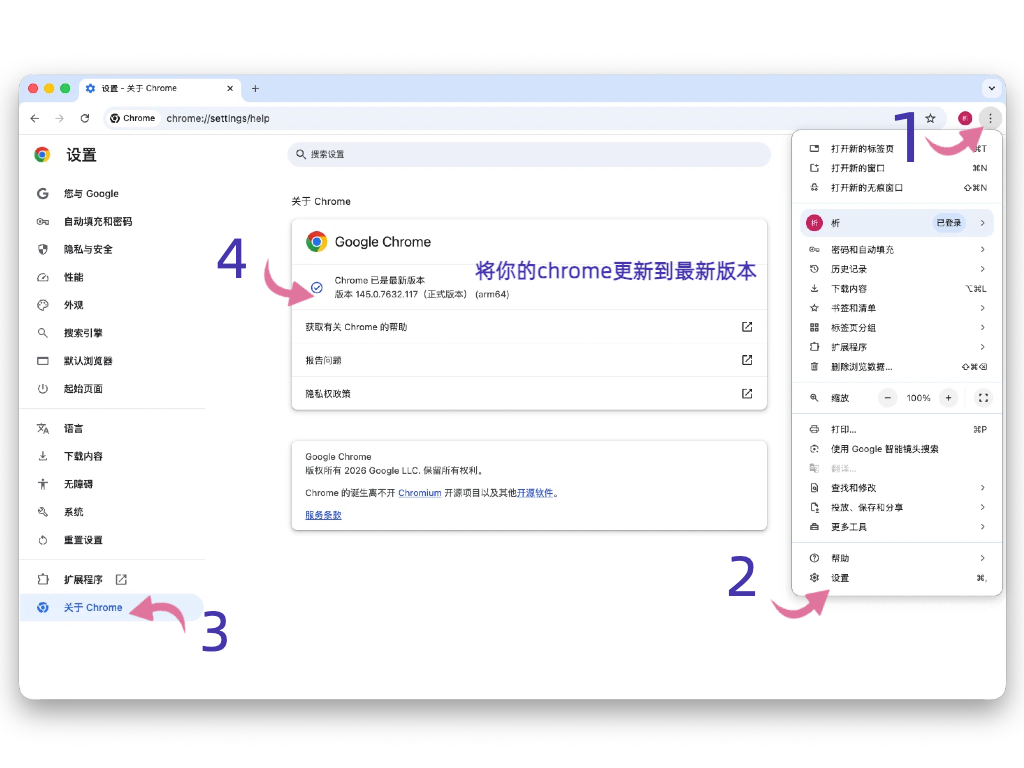
Task: Open 获取有关 Chrome 的帮助 row
Action: coord(529,327)
